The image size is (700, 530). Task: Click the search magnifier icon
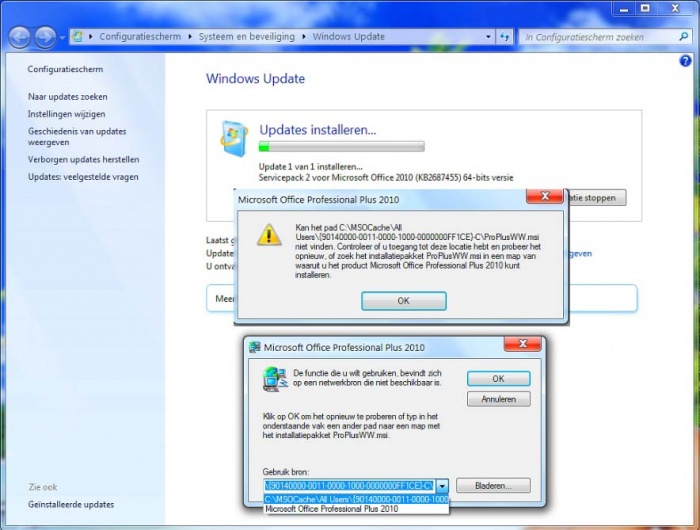click(683, 37)
